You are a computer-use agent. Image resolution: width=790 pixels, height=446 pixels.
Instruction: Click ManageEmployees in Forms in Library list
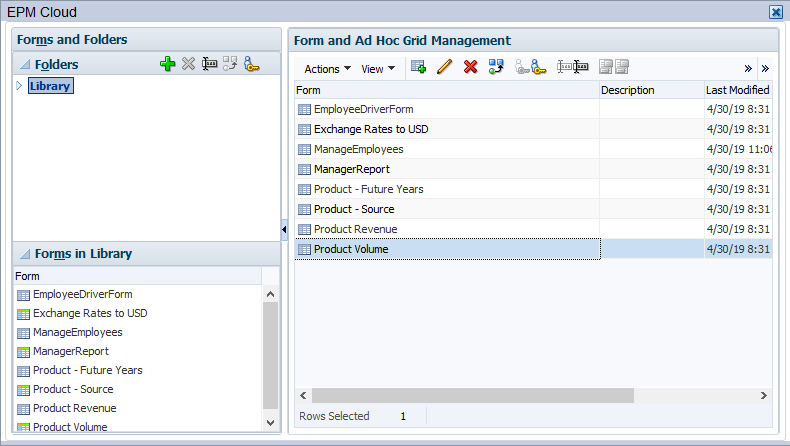[x=78, y=333]
